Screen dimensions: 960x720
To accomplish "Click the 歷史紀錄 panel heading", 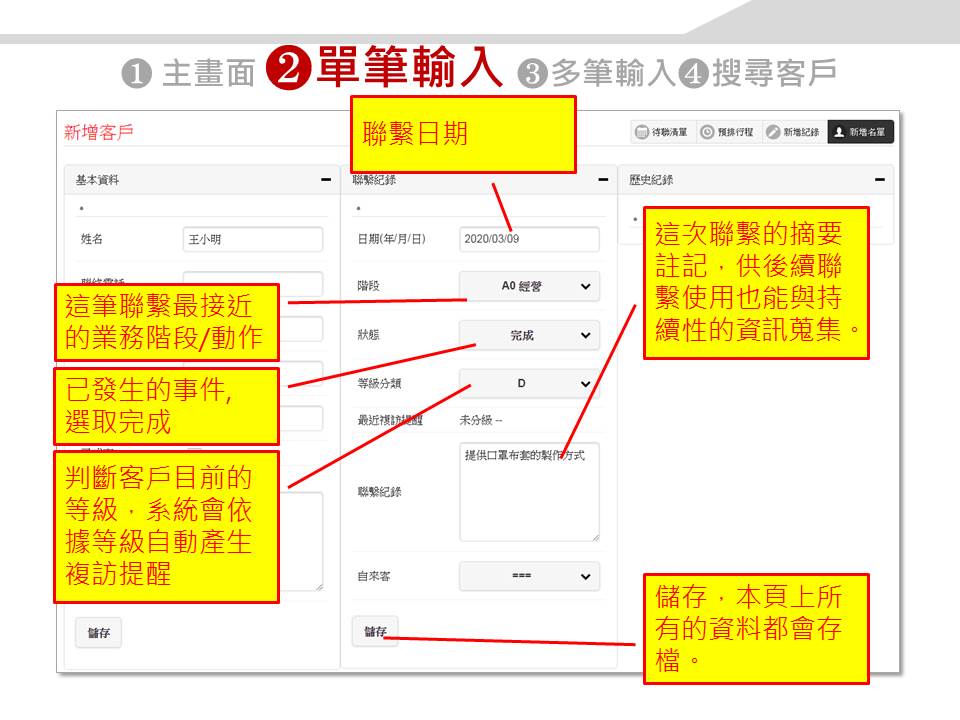I will click(x=651, y=180).
